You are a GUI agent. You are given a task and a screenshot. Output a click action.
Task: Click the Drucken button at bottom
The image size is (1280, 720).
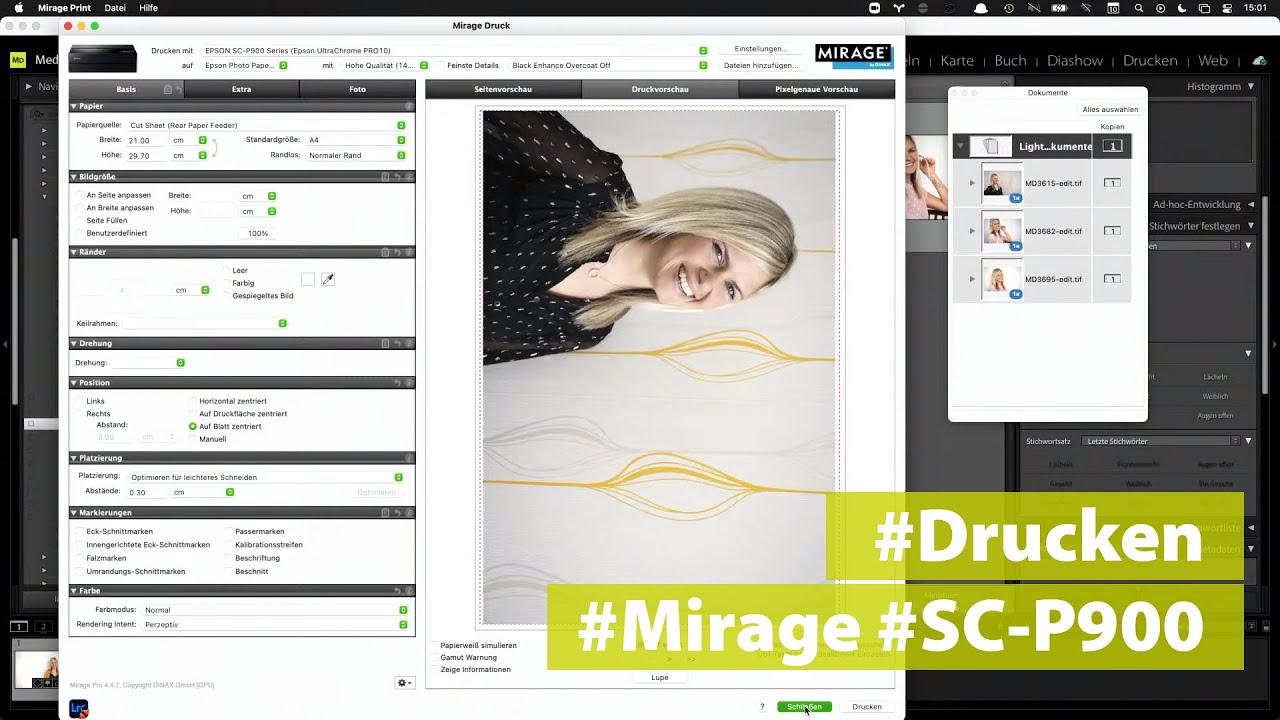click(x=867, y=707)
